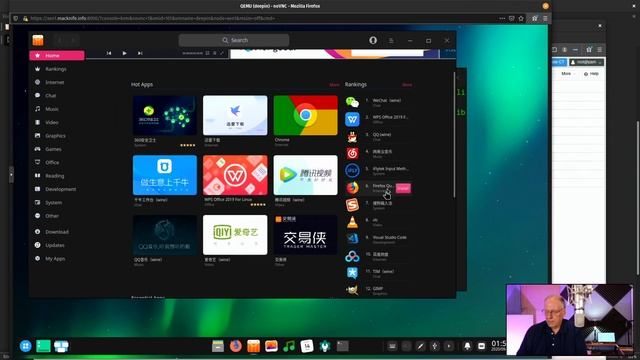This screenshot has width=640, height=360.
Task: Click the NetEase Music icon in Rankings
Action: tap(352, 153)
